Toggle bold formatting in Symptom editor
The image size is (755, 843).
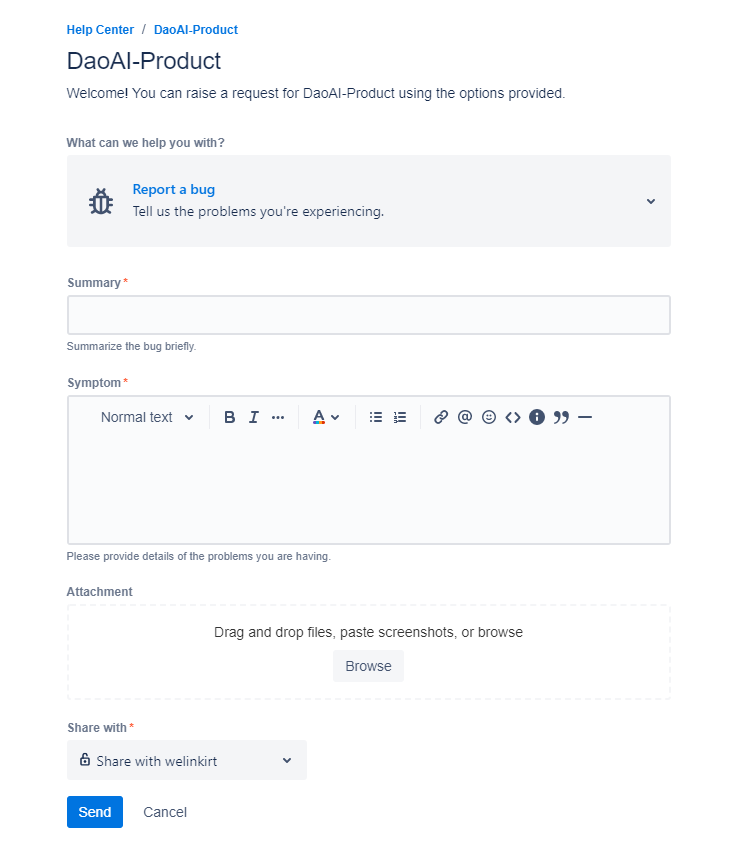(230, 417)
